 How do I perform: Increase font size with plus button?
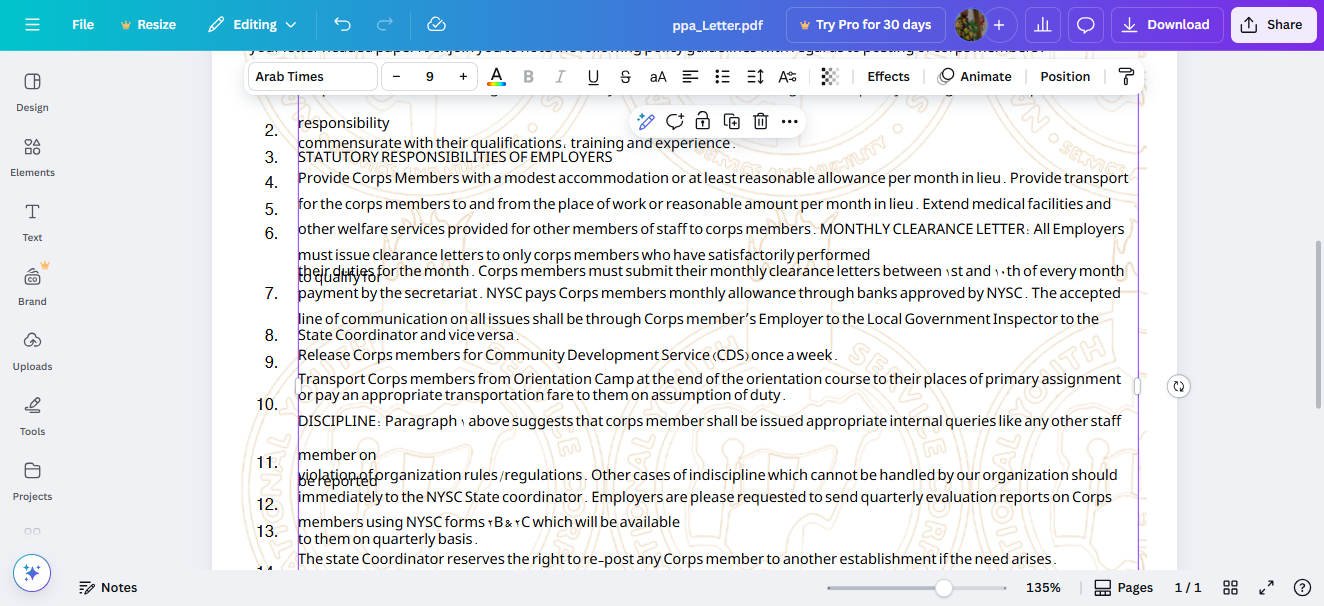(x=463, y=77)
